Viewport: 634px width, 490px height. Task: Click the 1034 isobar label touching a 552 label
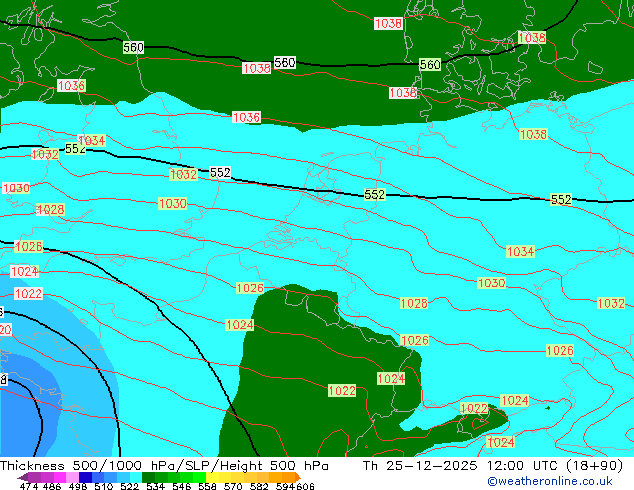(x=92, y=141)
